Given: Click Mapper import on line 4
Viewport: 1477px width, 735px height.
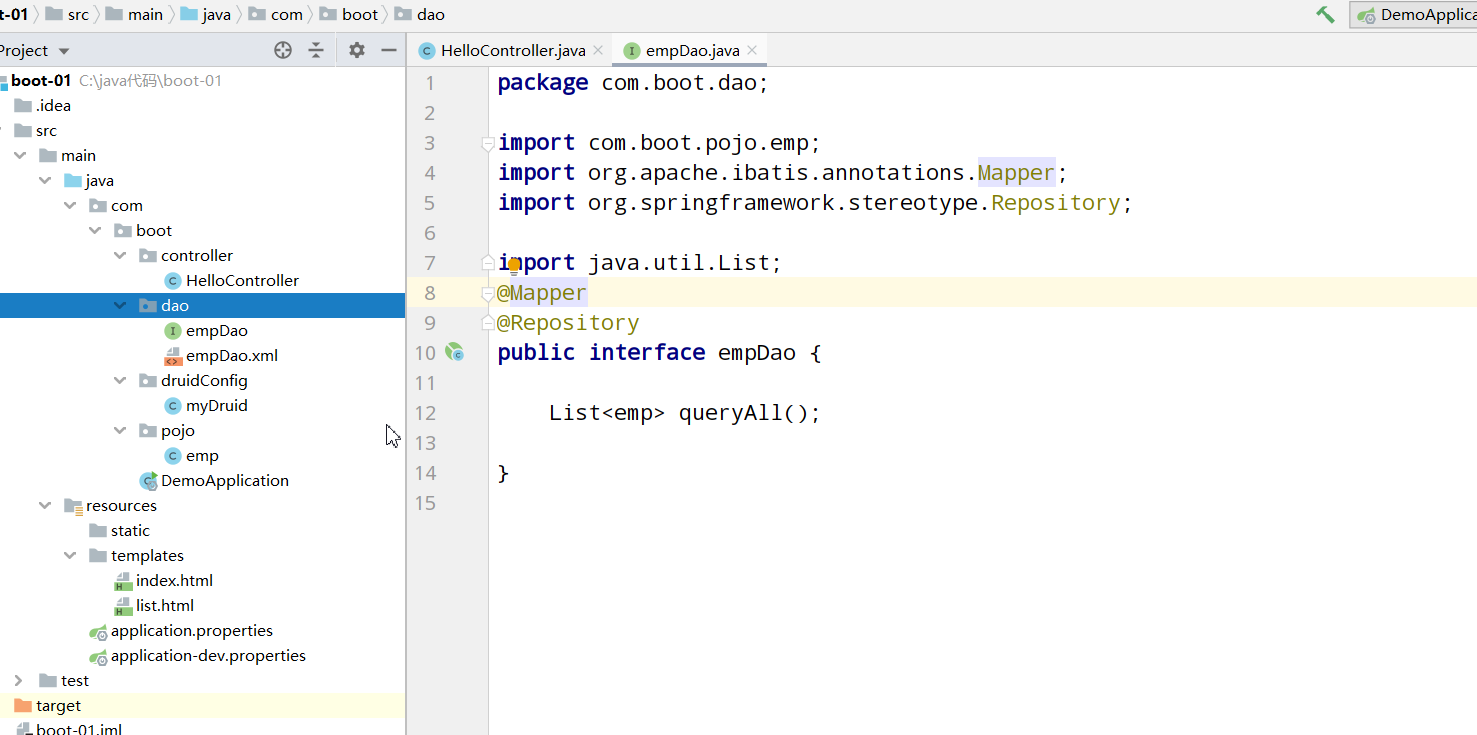Looking at the screenshot, I should (1017, 172).
